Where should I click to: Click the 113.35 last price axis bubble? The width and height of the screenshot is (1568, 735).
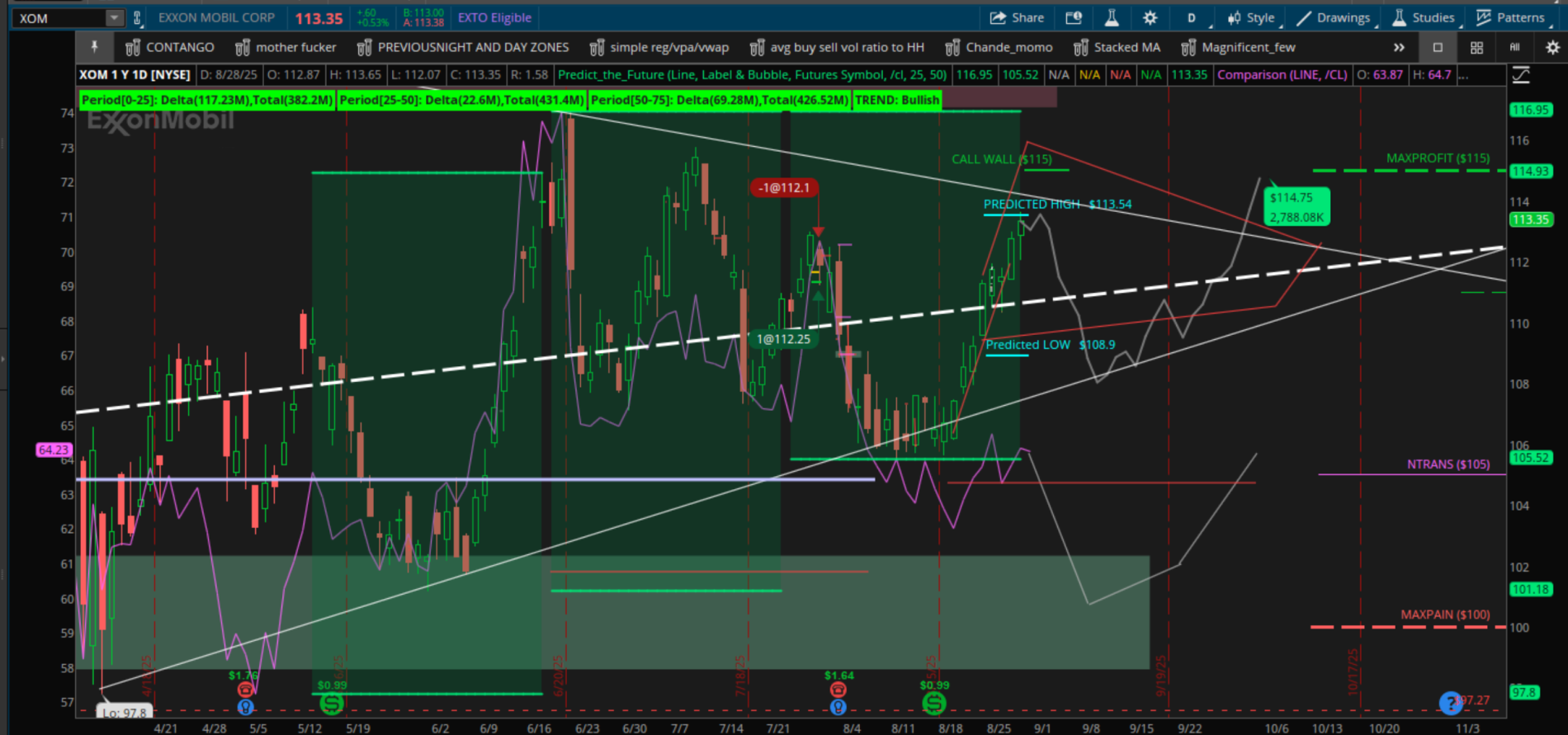pyautogui.click(x=1531, y=219)
